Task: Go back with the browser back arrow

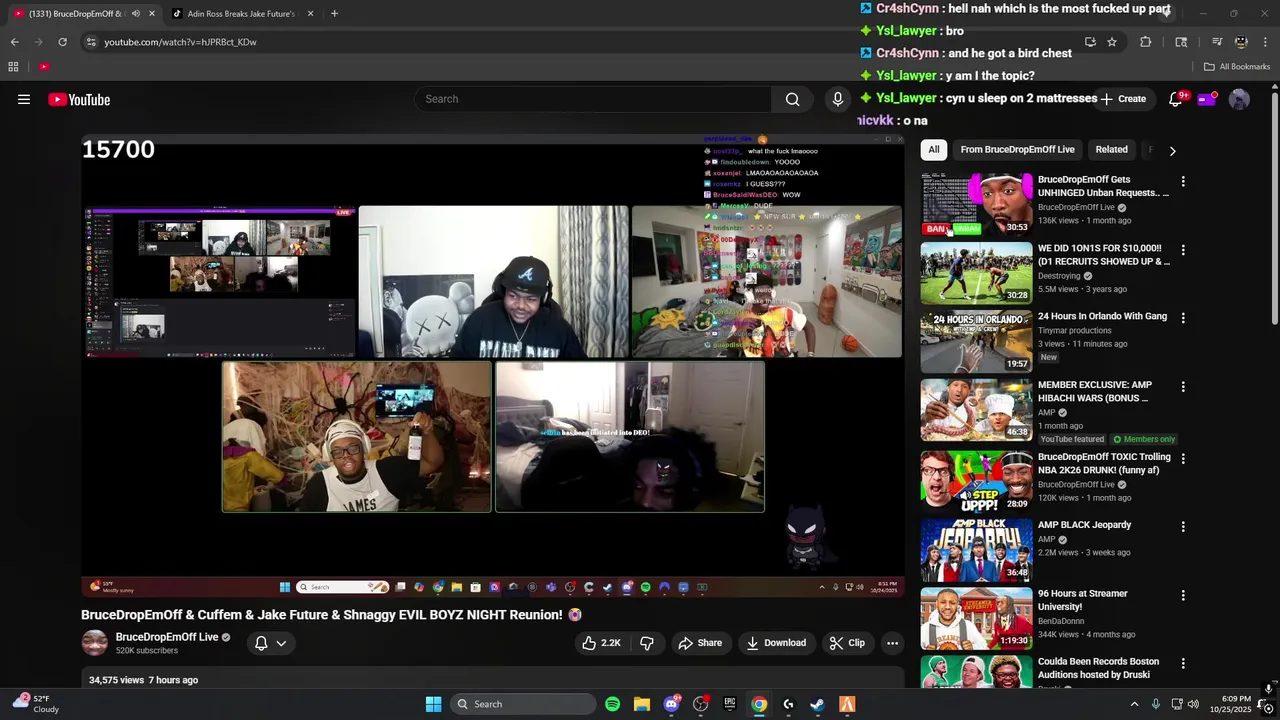Action: click(14, 42)
